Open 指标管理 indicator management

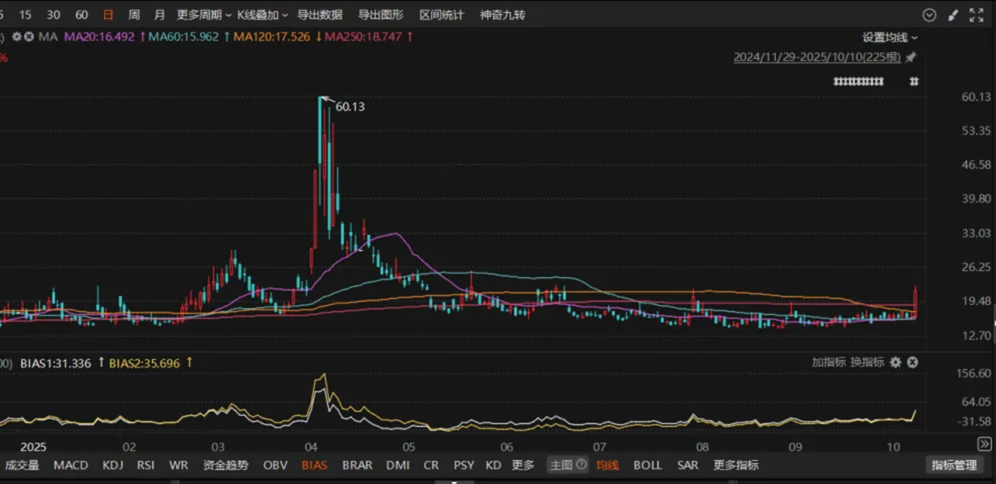(954, 465)
